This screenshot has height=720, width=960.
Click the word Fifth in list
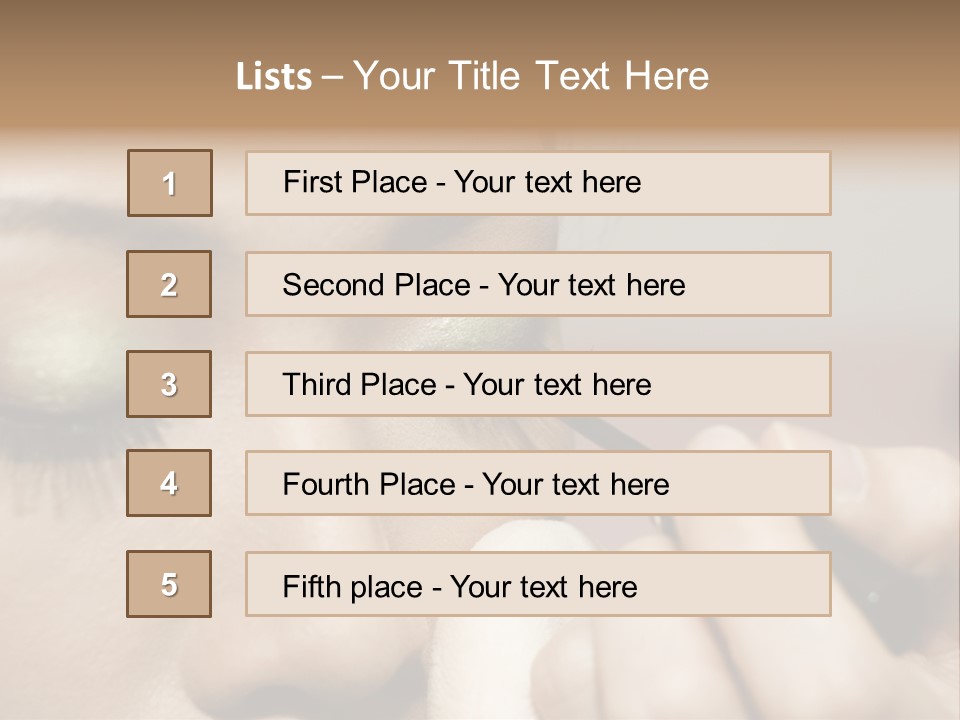[x=313, y=586]
